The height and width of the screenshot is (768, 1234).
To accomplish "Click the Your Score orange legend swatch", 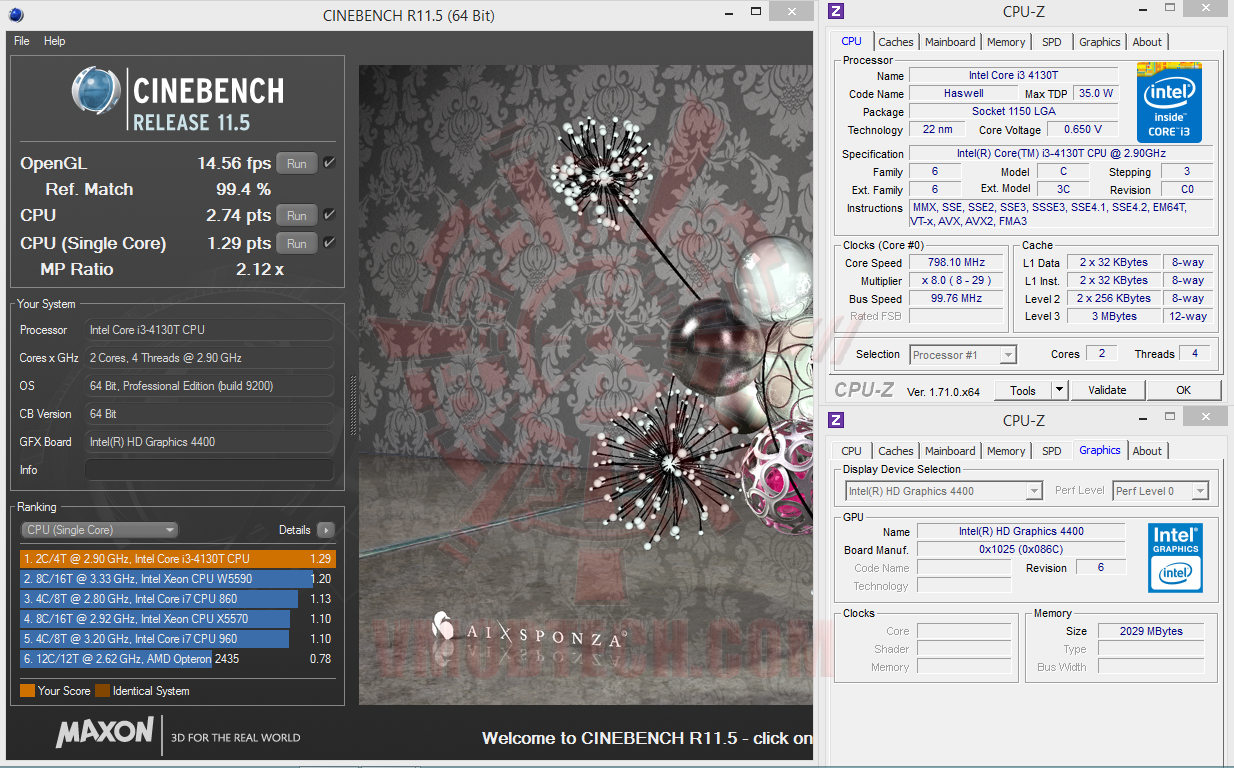I will click(27, 691).
